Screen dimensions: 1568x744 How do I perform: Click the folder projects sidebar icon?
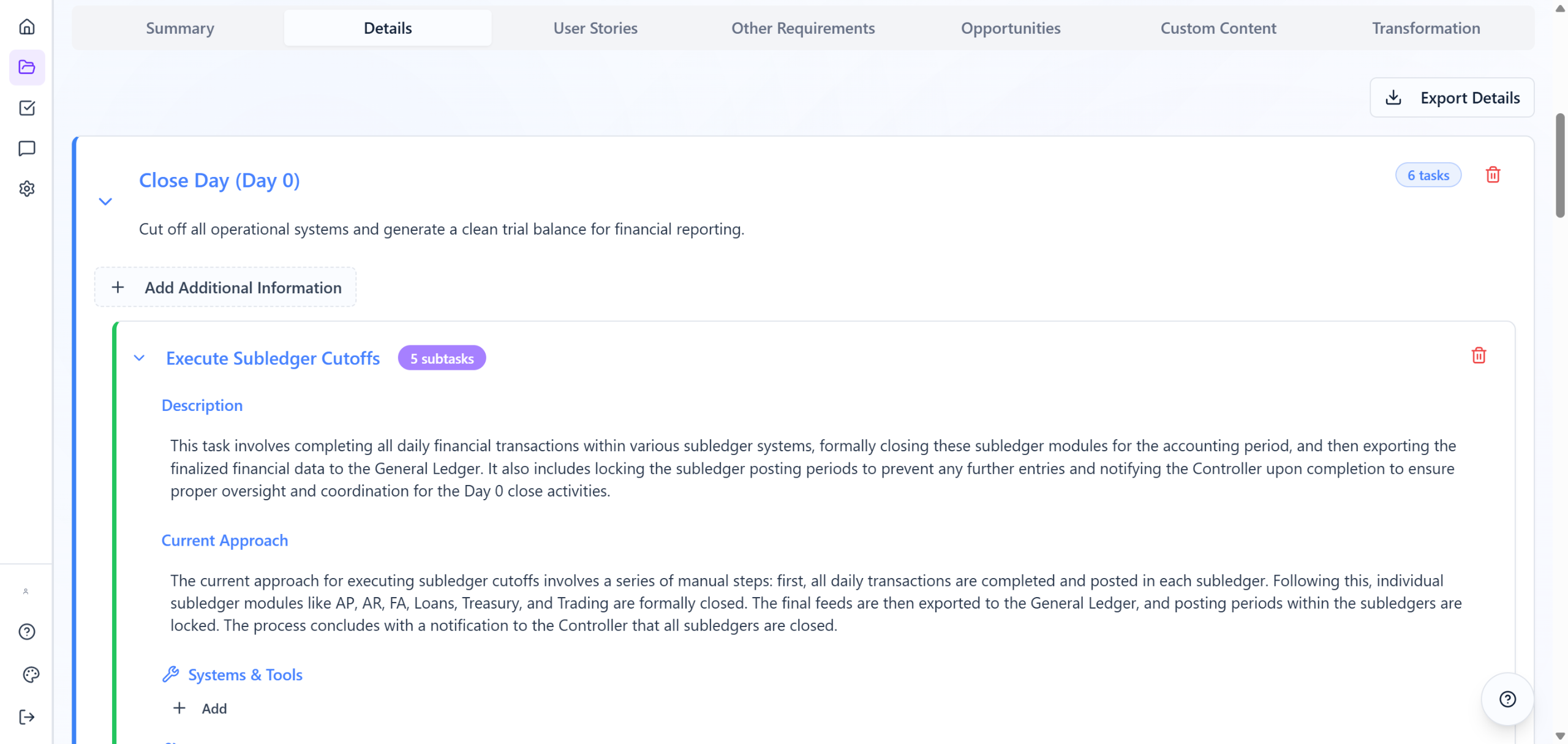point(27,67)
